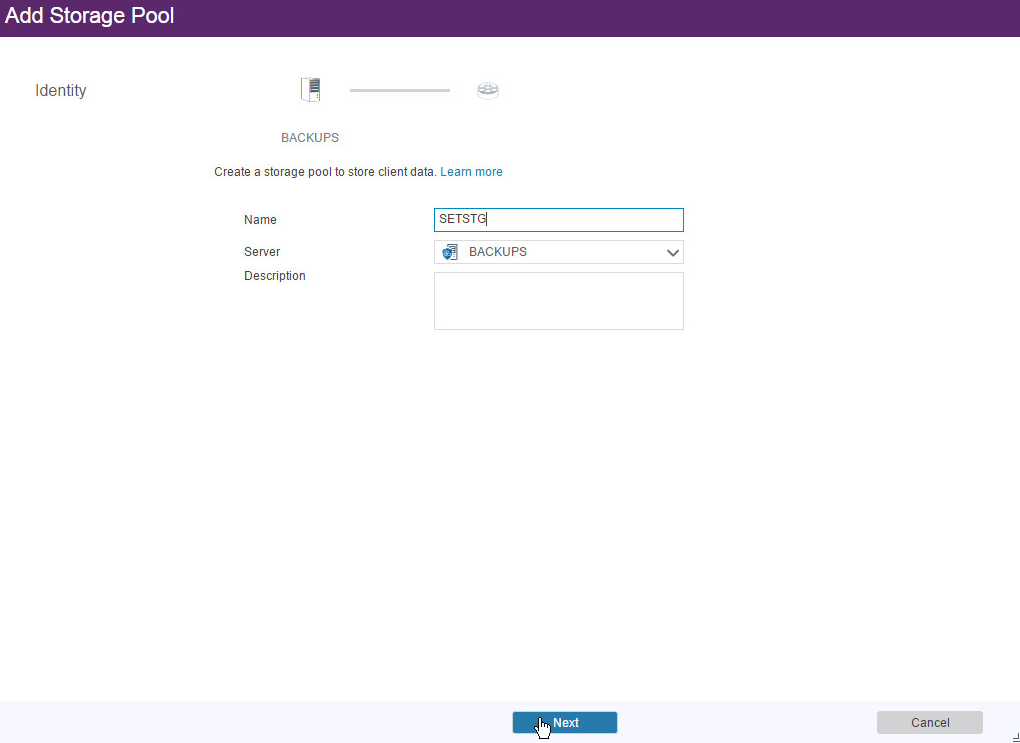Cancel the Add Storage Pool wizard
This screenshot has height=743, width=1020.
929,722
